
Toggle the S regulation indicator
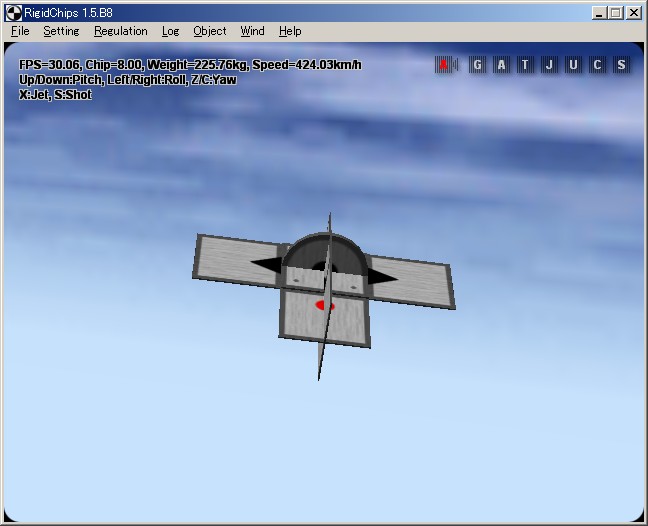pyautogui.click(x=621, y=65)
